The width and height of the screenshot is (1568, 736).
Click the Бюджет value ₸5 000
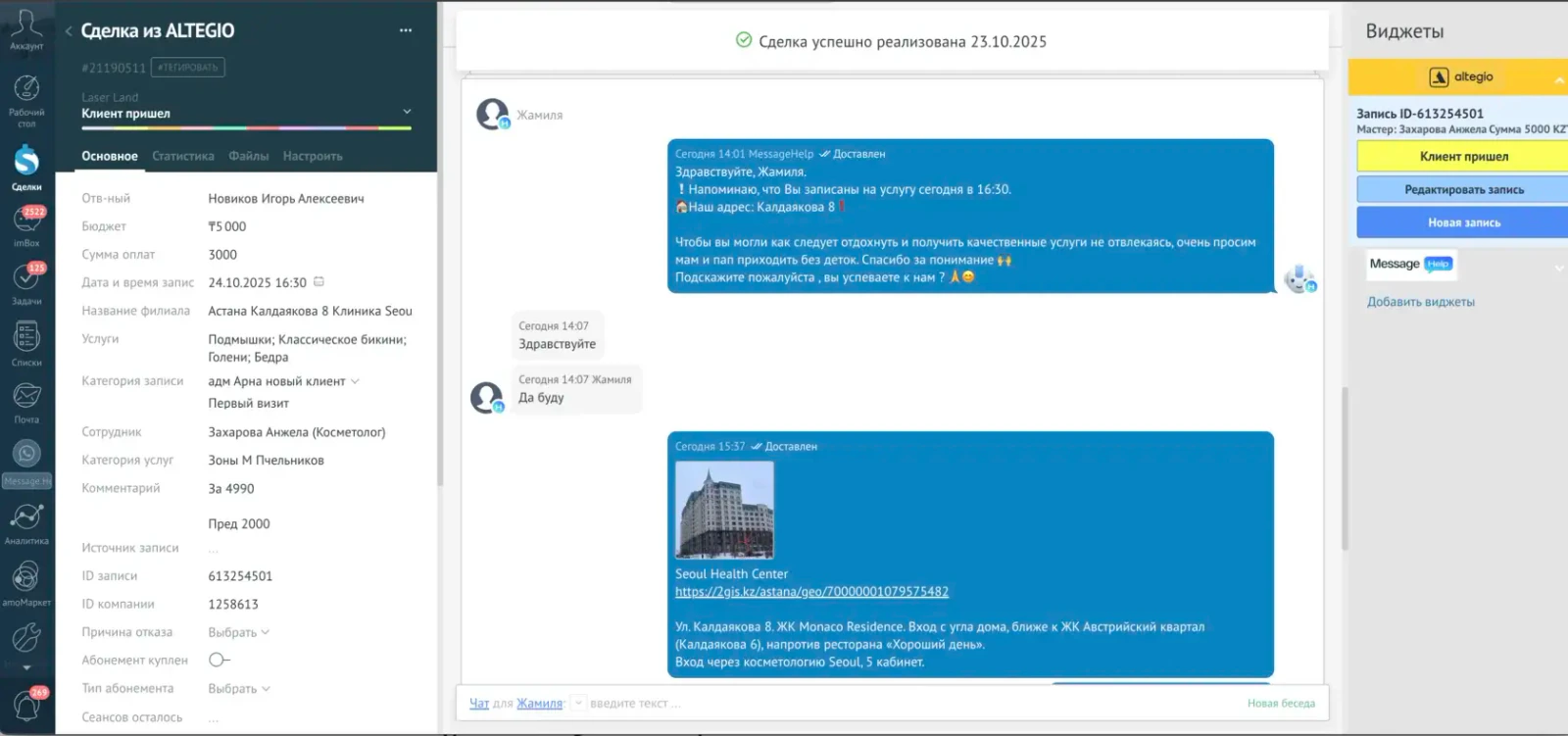(x=227, y=226)
